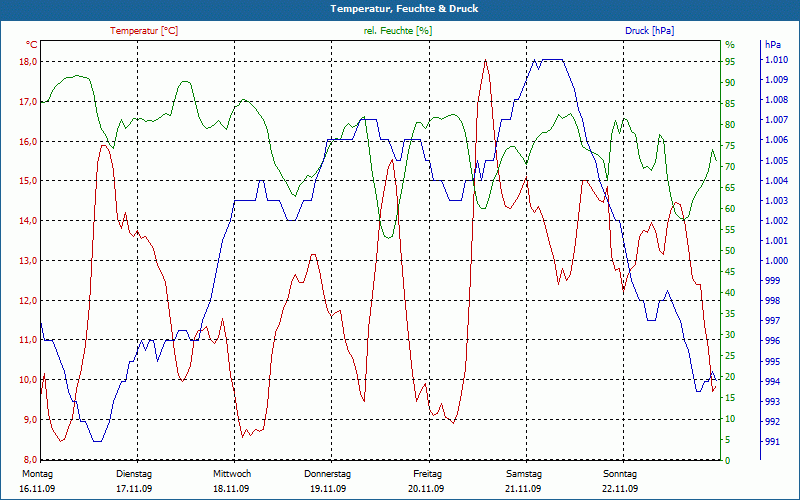
Task: Select the red 'Temperatur [°C]' legend label
Action: (x=144, y=31)
